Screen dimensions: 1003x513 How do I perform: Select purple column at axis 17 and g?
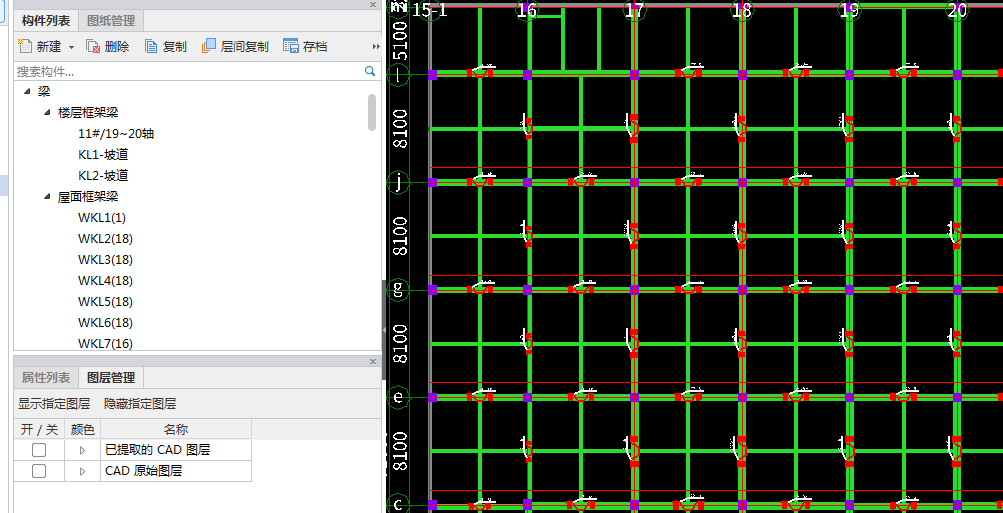click(x=635, y=290)
